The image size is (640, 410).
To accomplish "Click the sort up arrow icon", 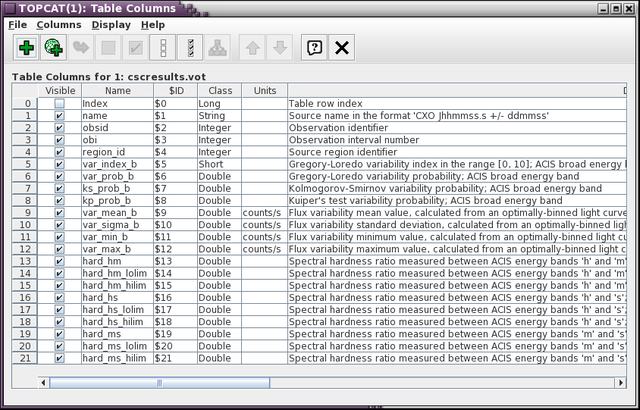I will (253, 48).
